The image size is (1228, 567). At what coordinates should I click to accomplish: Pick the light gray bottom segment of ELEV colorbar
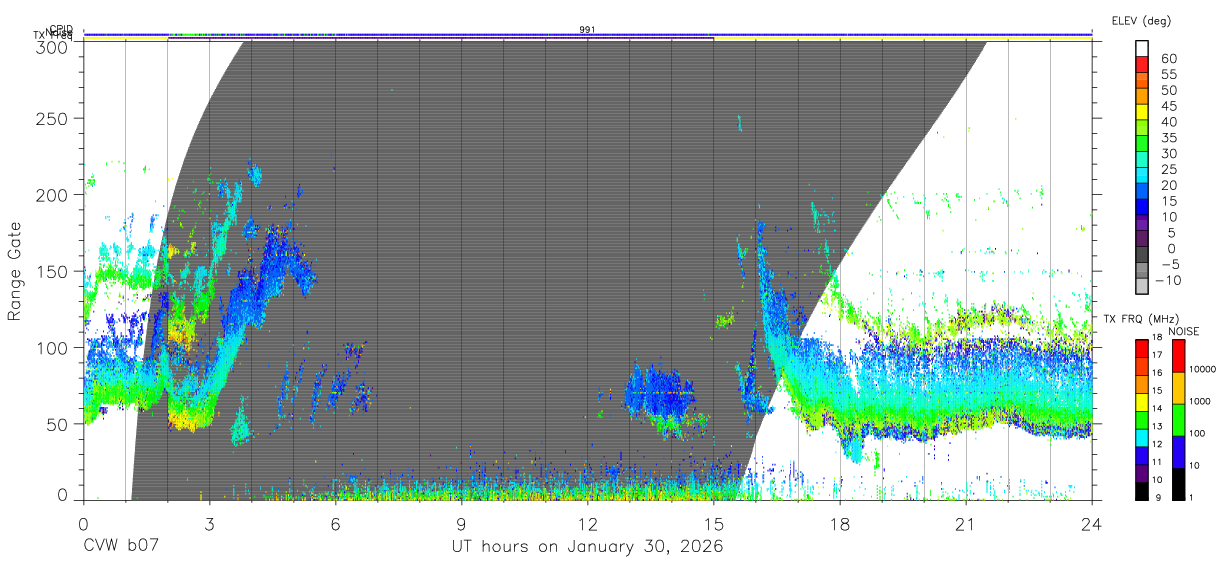1143,285
